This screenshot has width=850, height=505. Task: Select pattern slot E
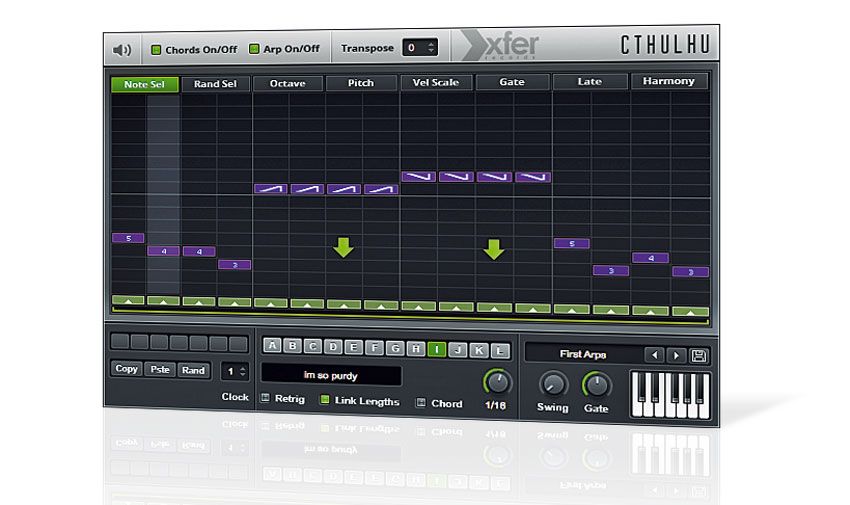tap(353, 347)
